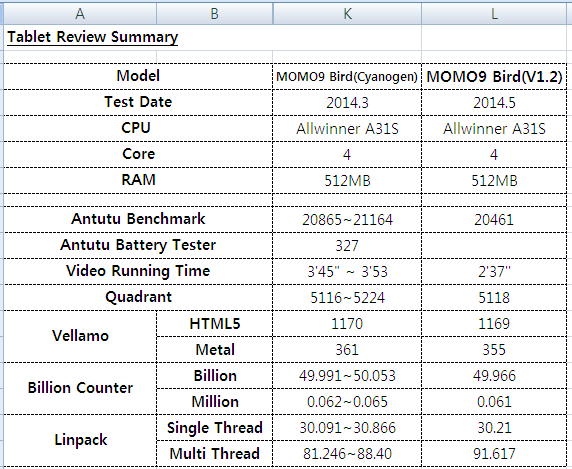572x469 pixels.
Task: Select the 'MOMO9 Bird(Cyanogen)' cell
Action: coord(347,77)
